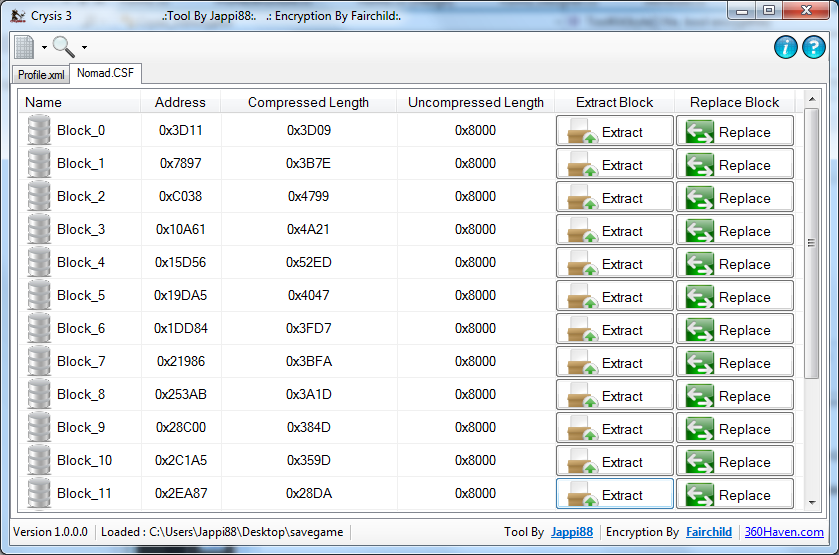Open the Jappi88 link

coord(571,532)
